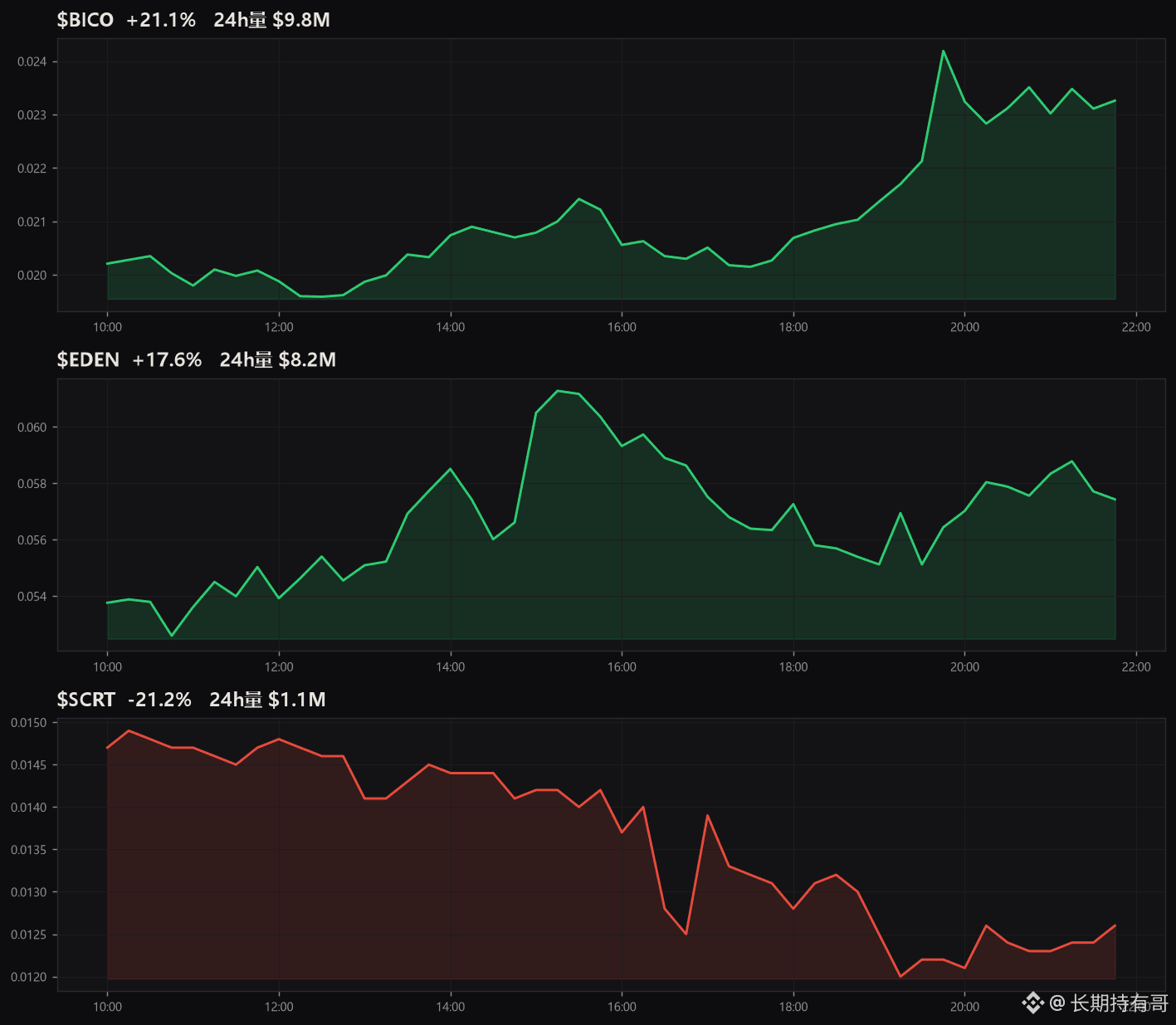Click the EDEN line's highest peak
The width and height of the screenshot is (1176, 1025).
(x=558, y=390)
